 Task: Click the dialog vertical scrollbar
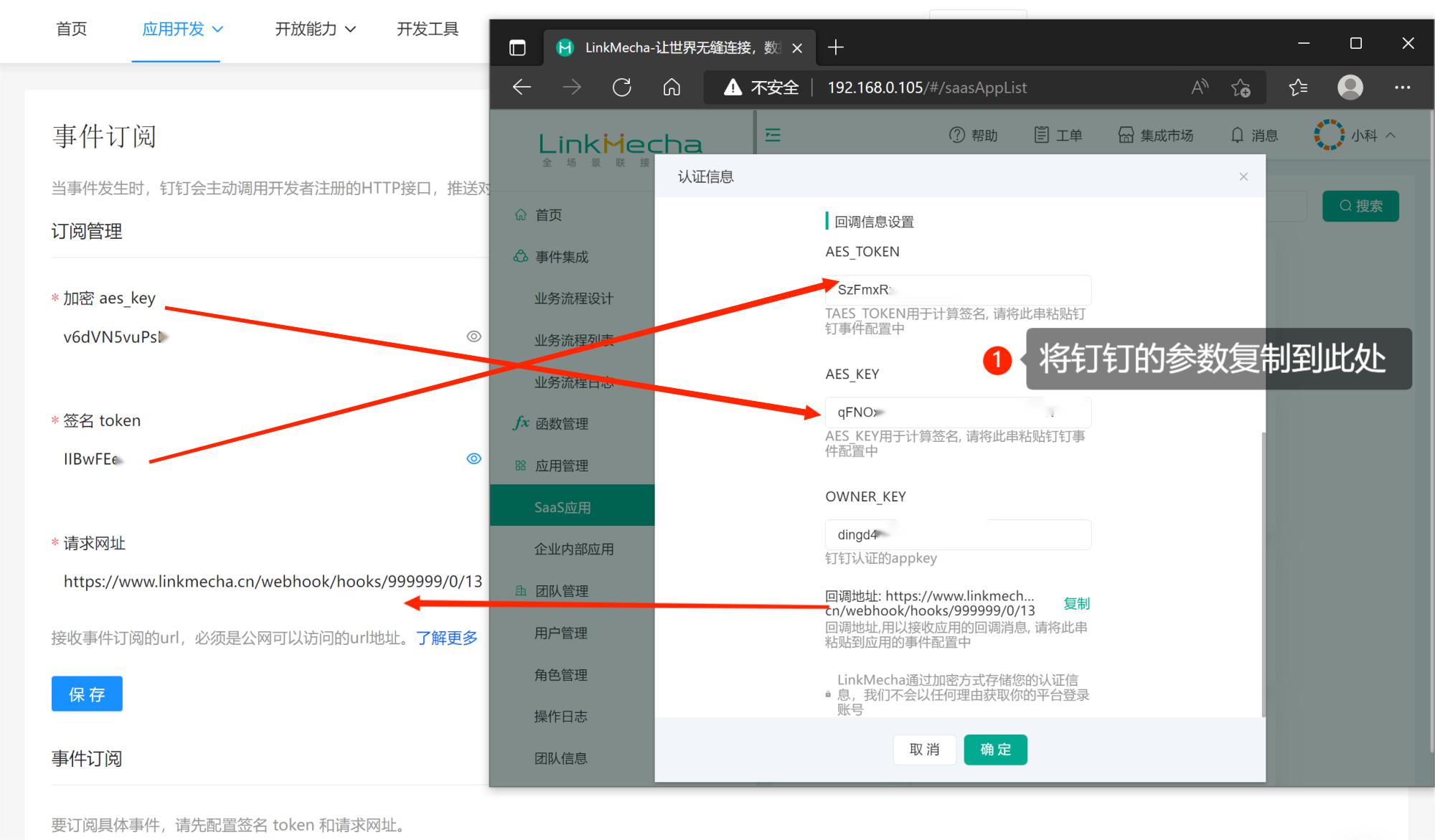(1262, 574)
